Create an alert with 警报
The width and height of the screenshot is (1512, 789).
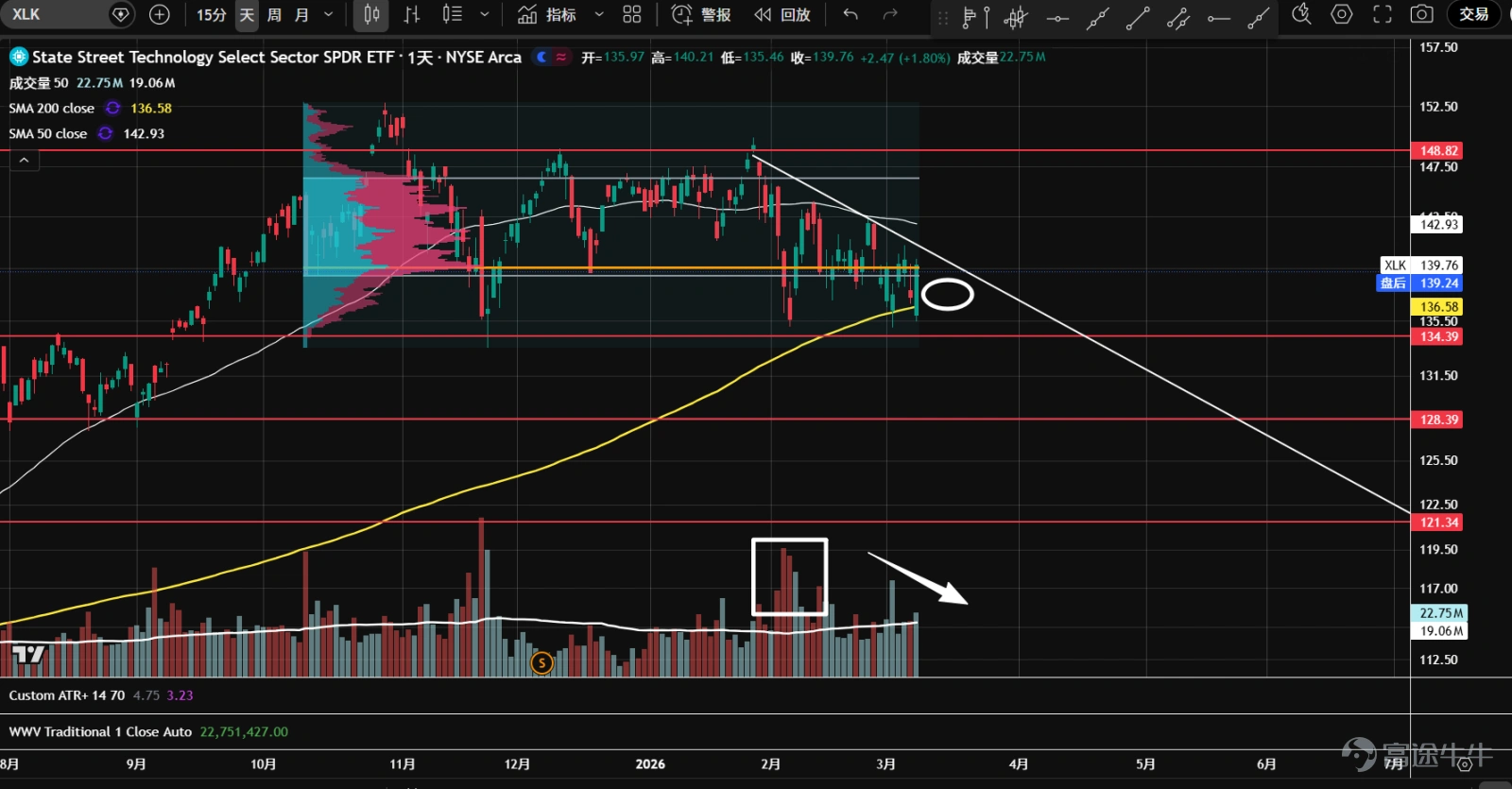click(x=701, y=15)
